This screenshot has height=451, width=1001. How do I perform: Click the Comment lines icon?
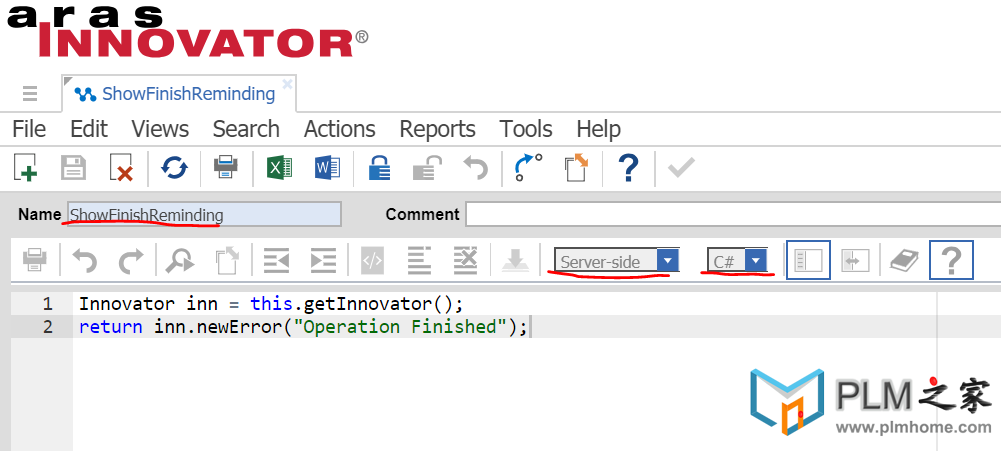pos(419,260)
